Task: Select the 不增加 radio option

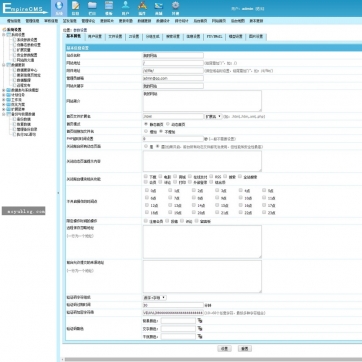Action: click(161, 131)
